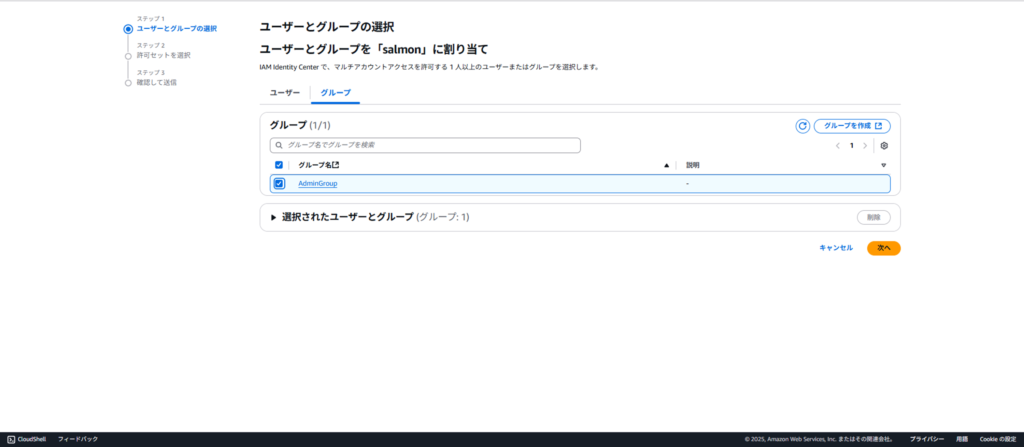Uncheck the AdminGroup checkbox
1024x447 pixels.
tap(279, 184)
